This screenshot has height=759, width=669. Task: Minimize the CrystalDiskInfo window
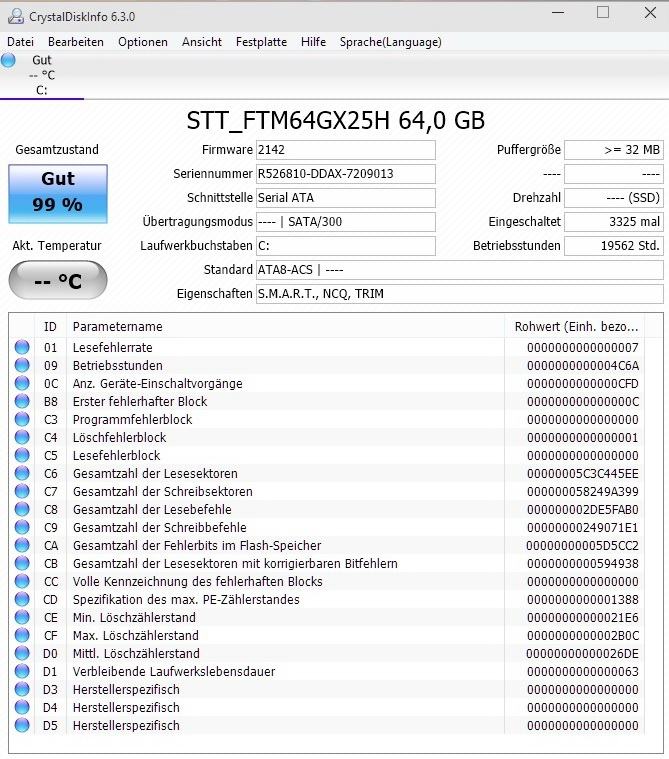(558, 12)
